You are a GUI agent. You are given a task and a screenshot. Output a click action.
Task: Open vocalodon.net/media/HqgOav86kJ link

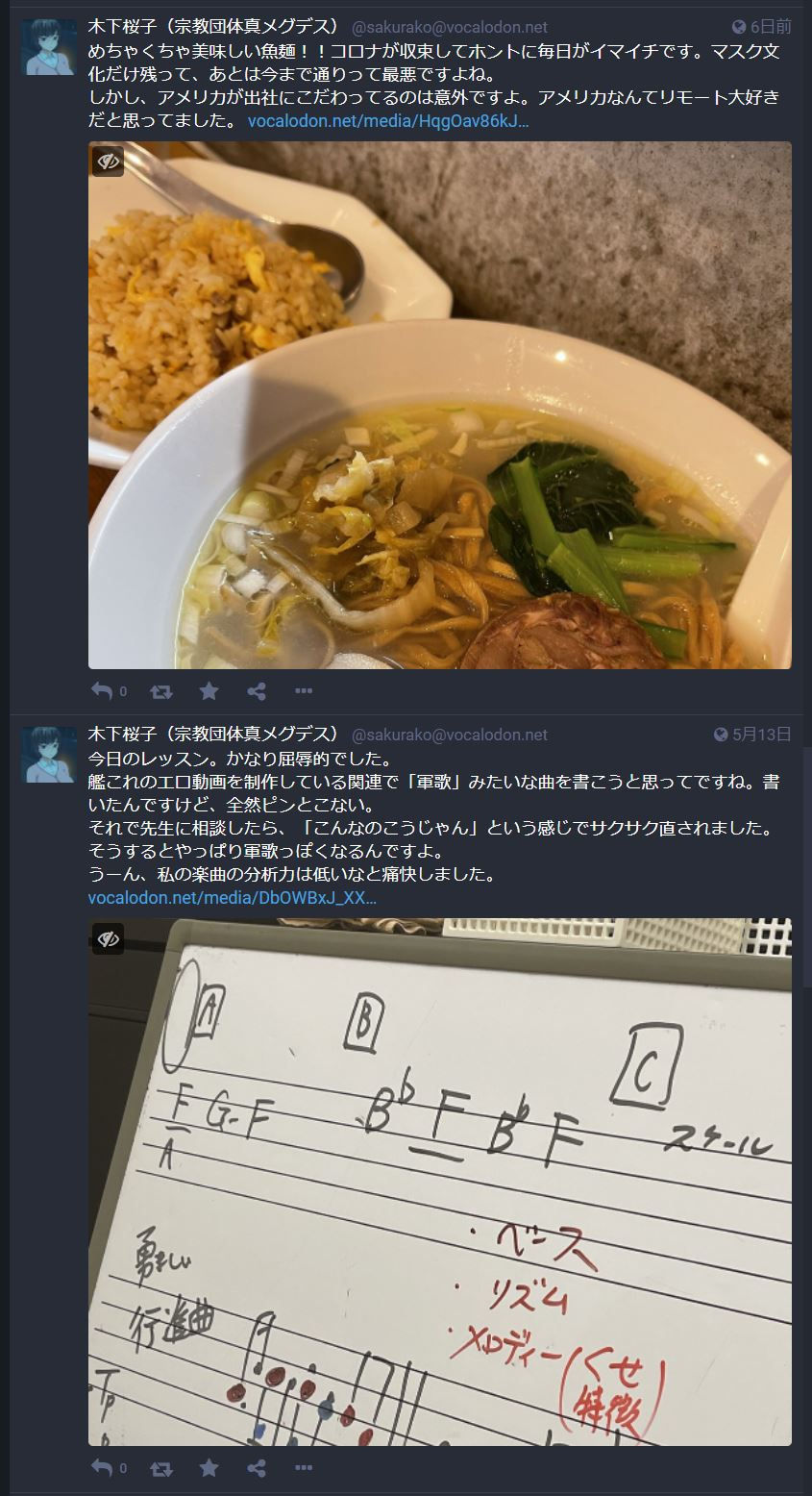[x=388, y=121]
